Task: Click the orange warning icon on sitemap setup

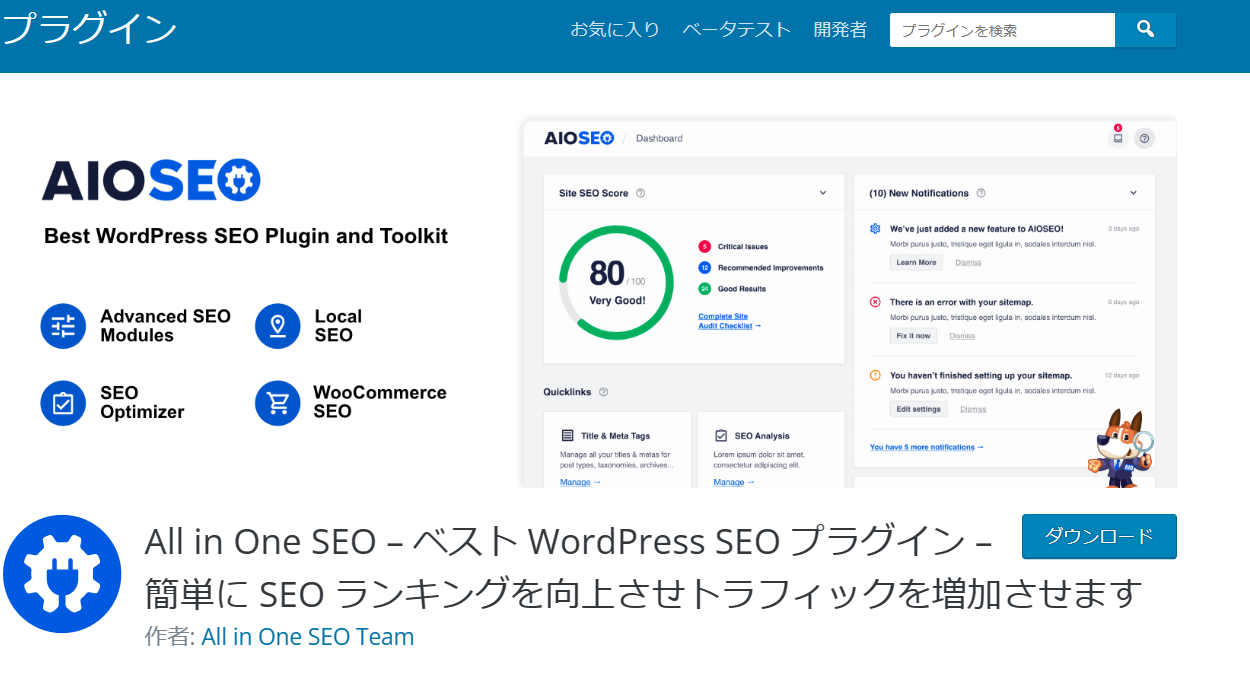Action: coord(875,376)
